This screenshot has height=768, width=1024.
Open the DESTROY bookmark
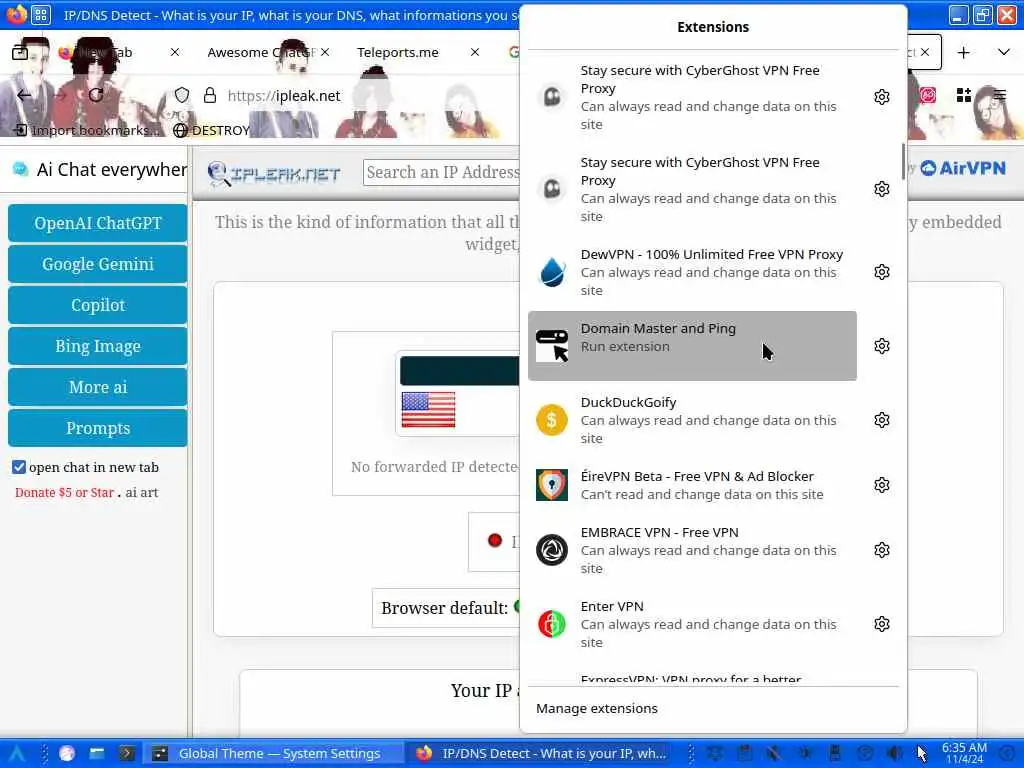tap(212, 130)
